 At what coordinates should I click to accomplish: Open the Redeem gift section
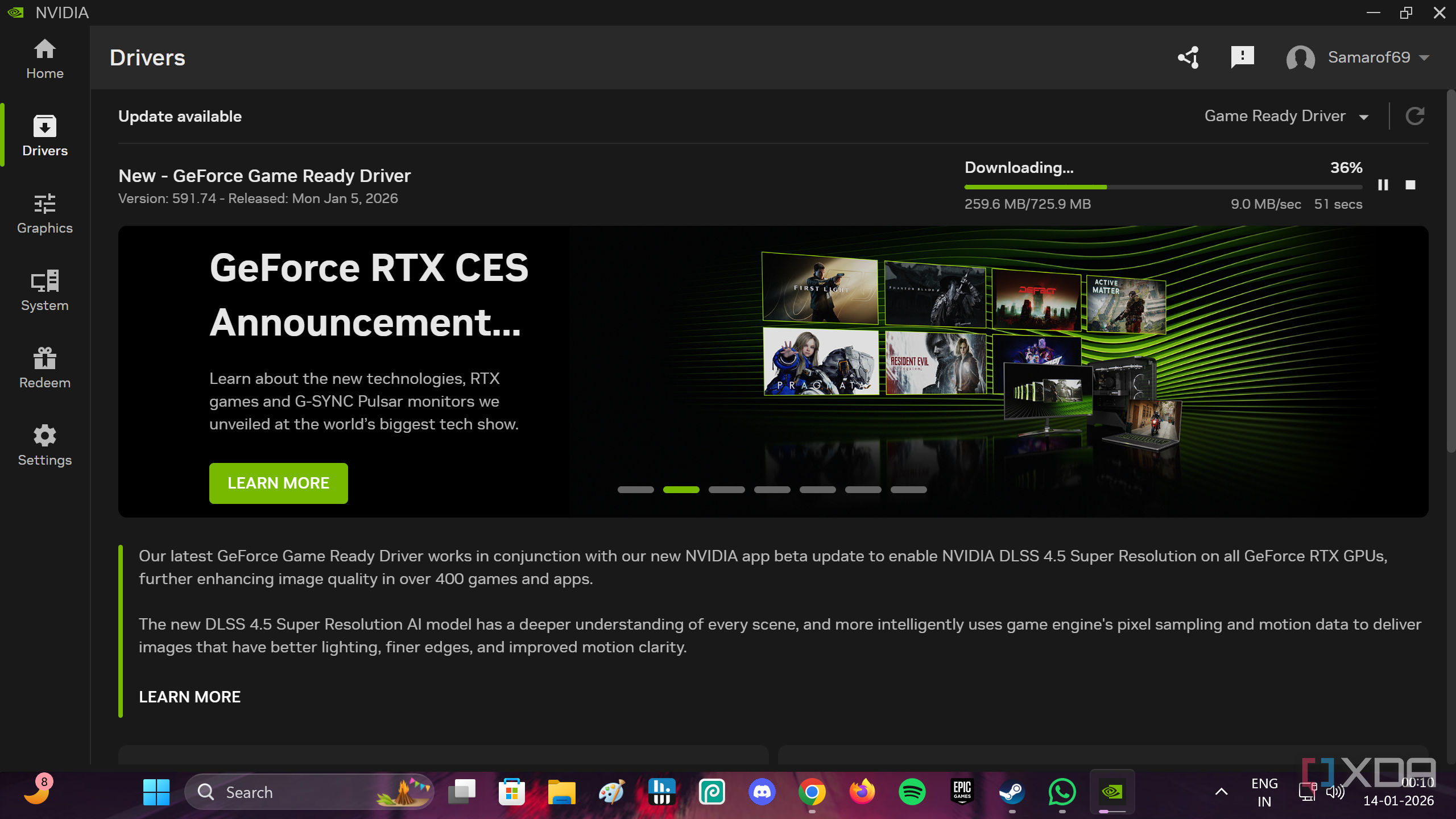[44, 369]
